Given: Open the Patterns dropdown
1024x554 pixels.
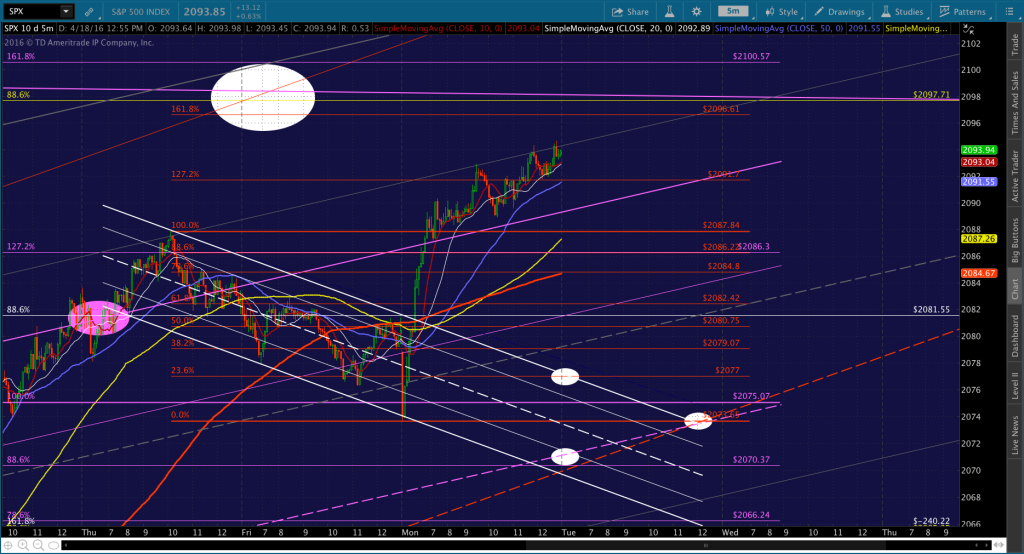Looking at the screenshot, I should [x=963, y=12].
